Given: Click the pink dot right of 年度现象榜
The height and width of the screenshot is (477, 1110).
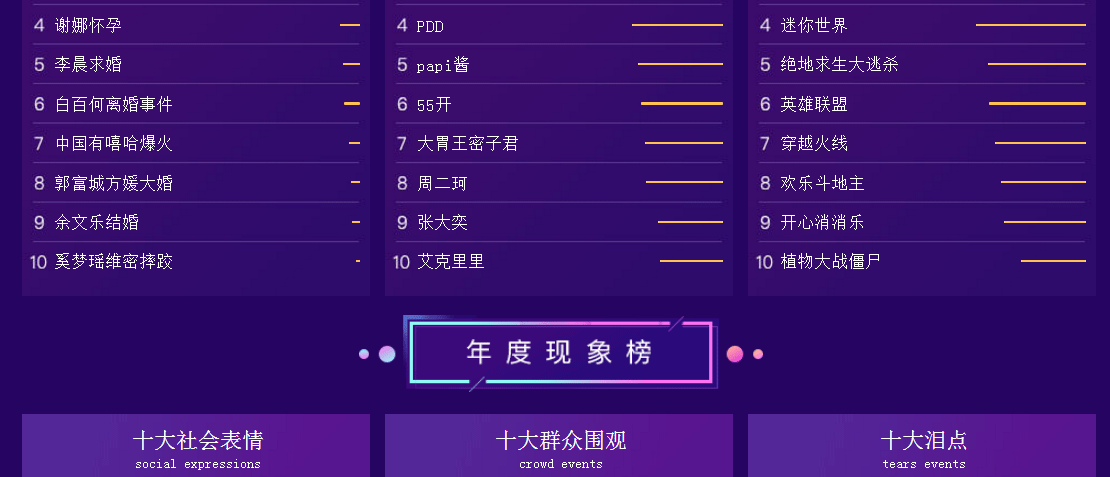Looking at the screenshot, I should point(735,354).
